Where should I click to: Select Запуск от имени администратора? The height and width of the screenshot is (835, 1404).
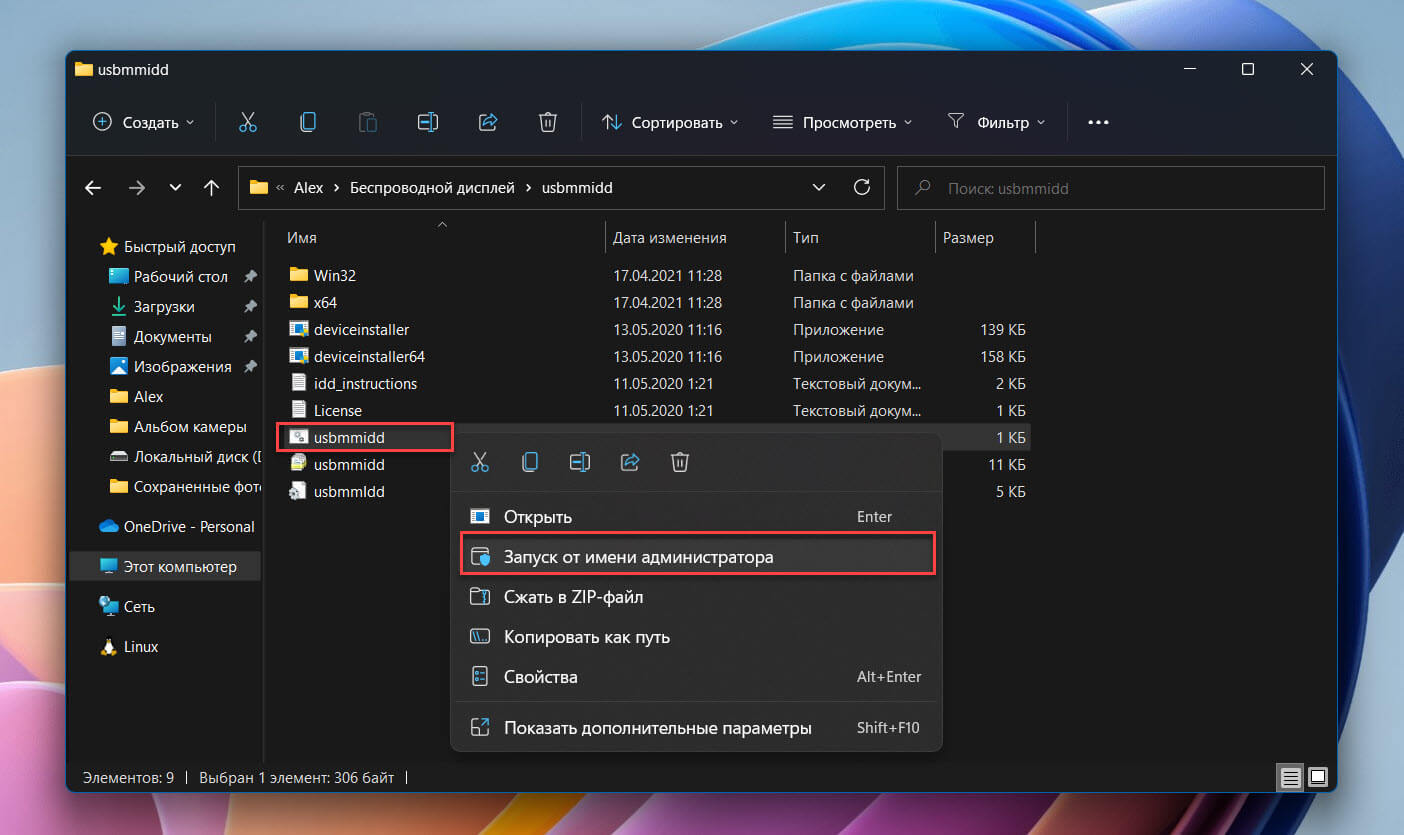[696, 557]
